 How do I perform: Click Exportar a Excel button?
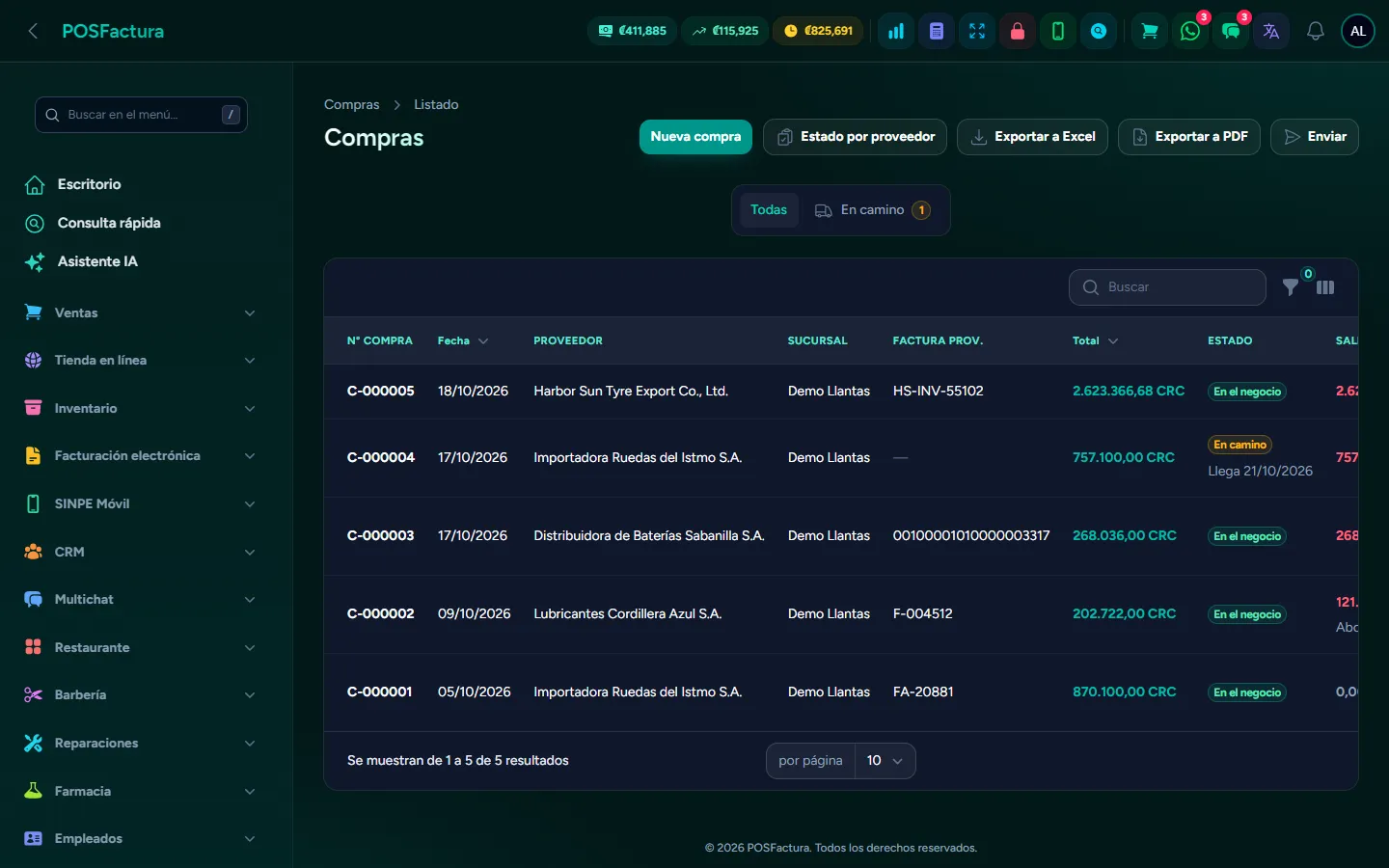pyautogui.click(x=1032, y=137)
